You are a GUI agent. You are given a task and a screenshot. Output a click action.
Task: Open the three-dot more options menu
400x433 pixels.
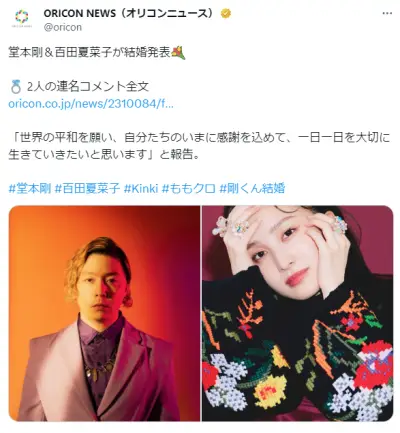tap(387, 14)
